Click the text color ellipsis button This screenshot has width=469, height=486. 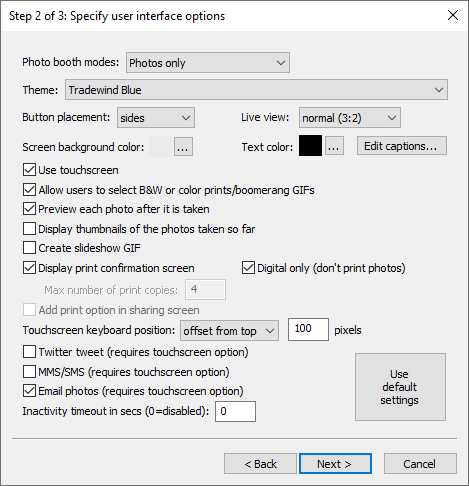(334, 146)
